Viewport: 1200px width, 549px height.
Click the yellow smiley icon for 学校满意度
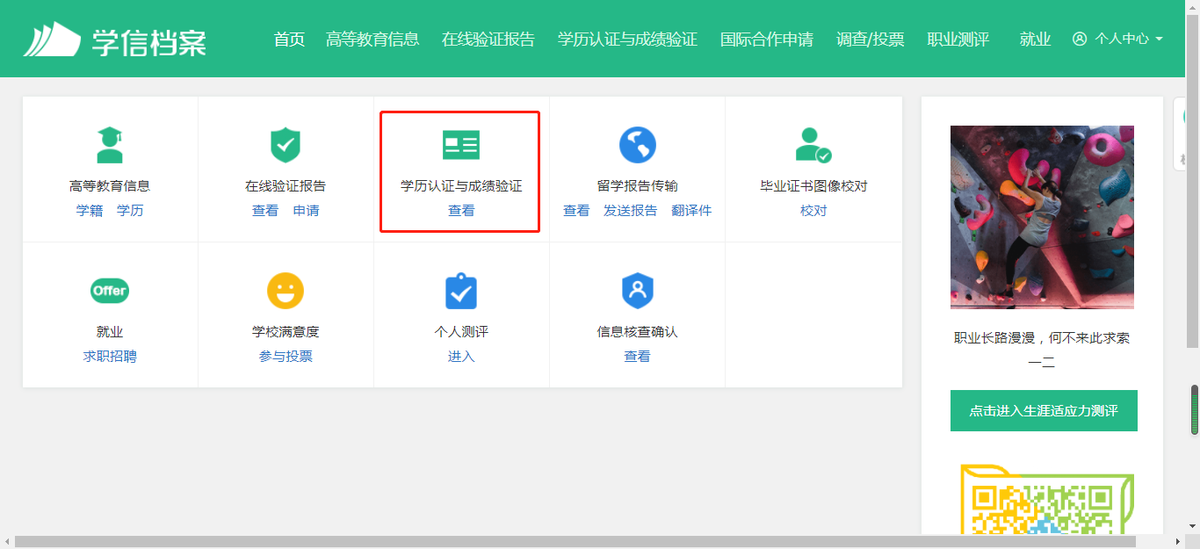coord(286,291)
